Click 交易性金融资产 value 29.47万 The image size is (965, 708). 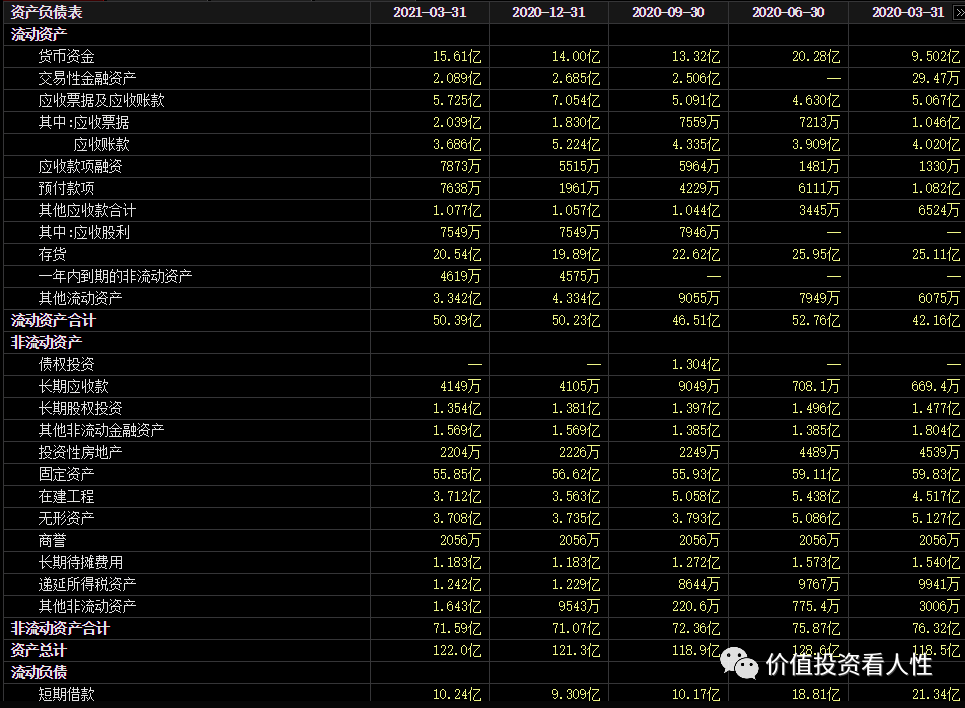pos(935,79)
